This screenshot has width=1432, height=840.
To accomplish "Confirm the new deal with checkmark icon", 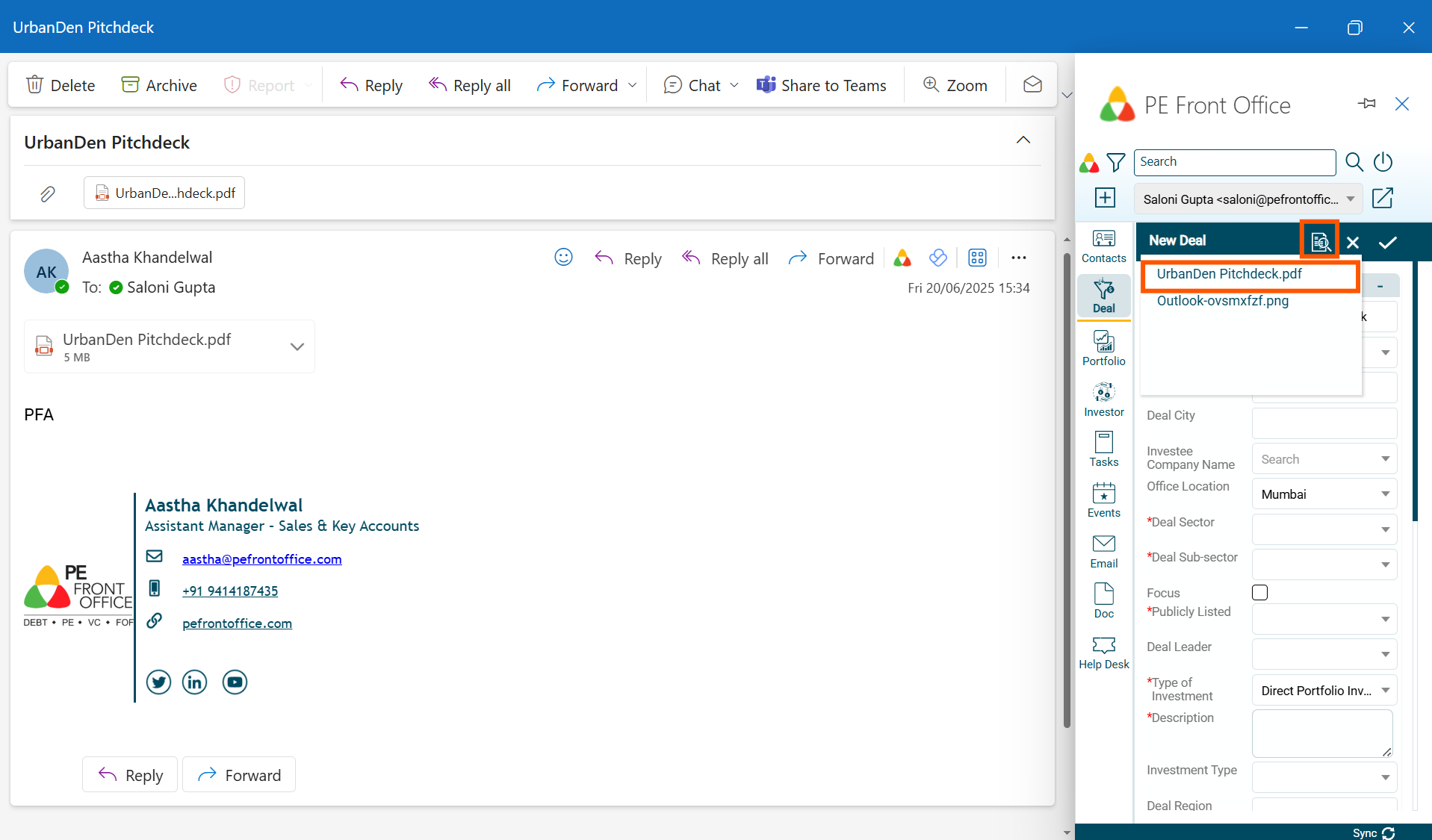I will coord(1387,242).
